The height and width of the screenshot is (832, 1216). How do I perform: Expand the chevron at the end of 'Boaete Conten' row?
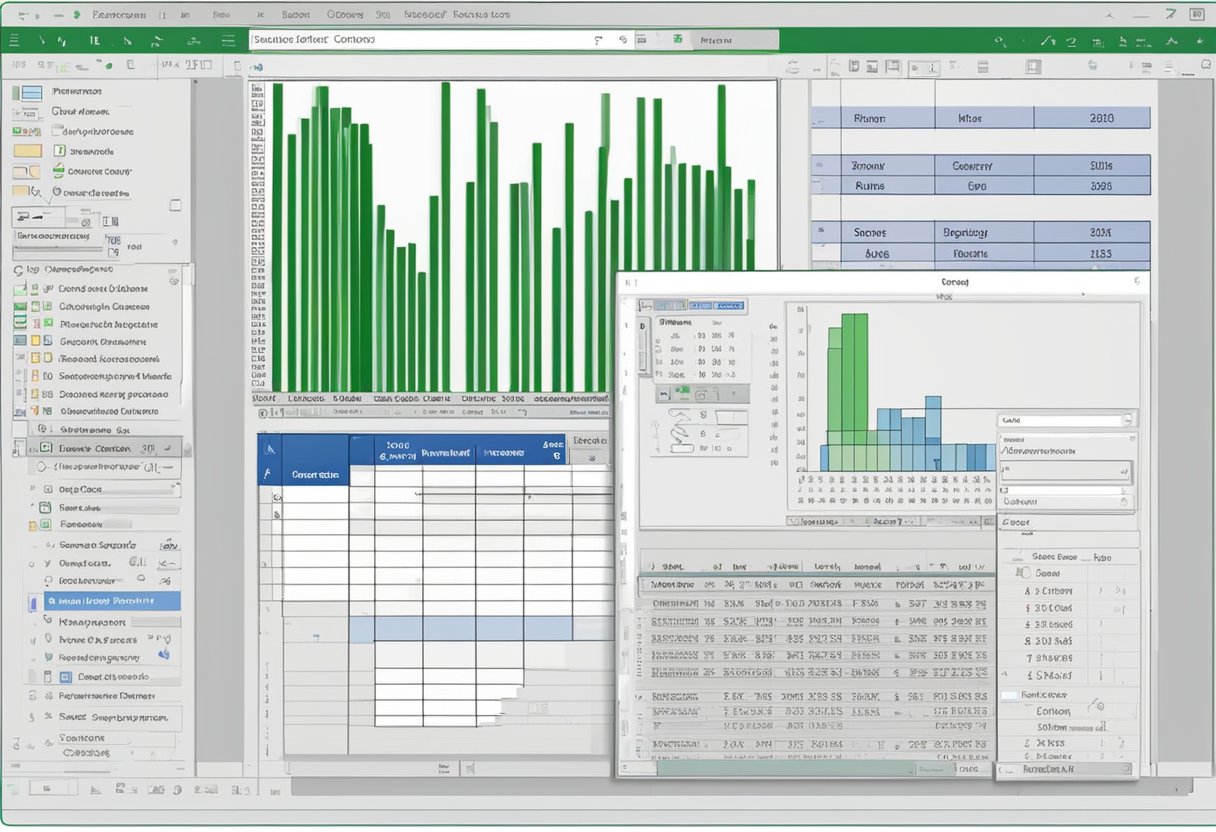(165, 449)
